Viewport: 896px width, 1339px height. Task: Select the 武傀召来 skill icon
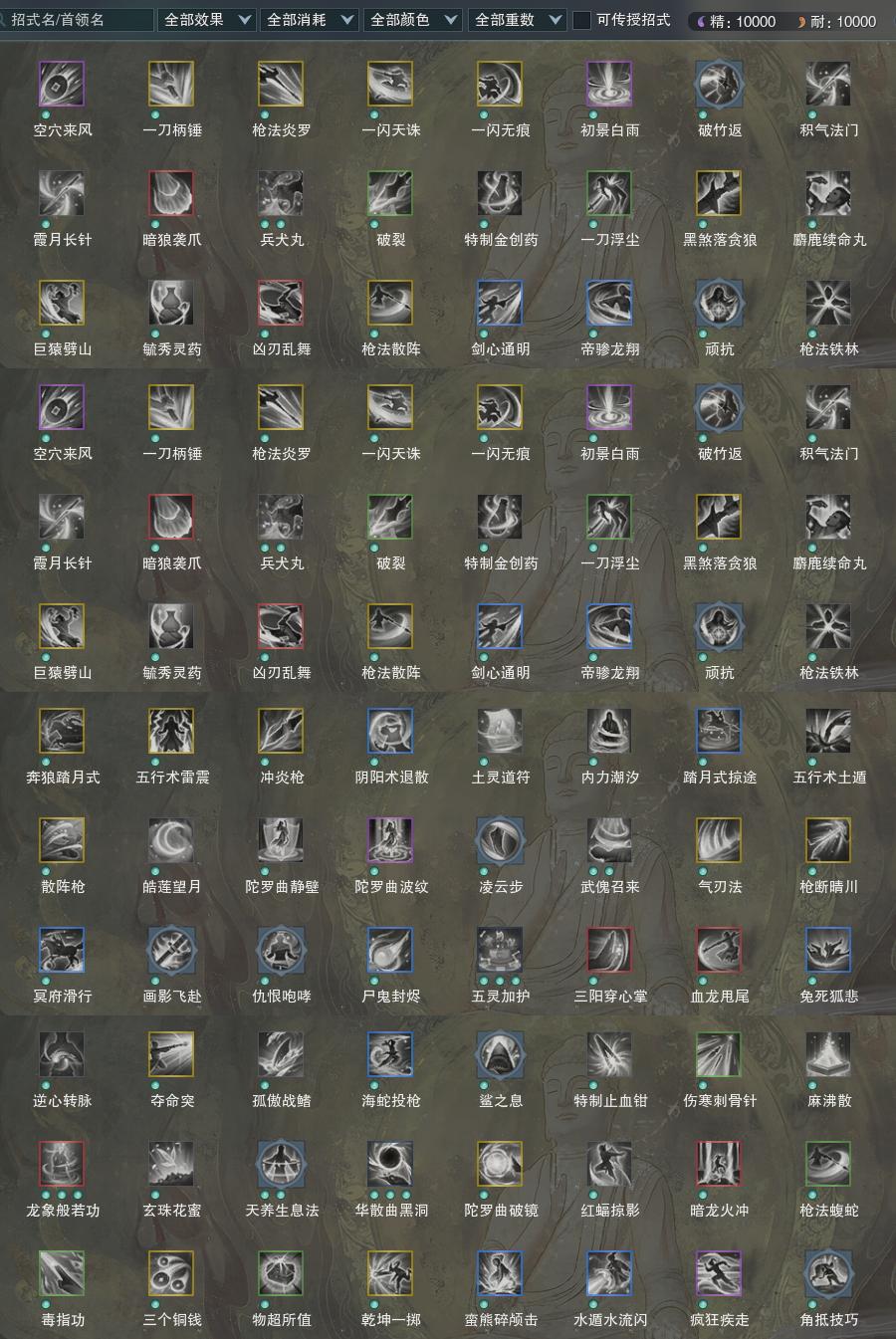tap(609, 840)
